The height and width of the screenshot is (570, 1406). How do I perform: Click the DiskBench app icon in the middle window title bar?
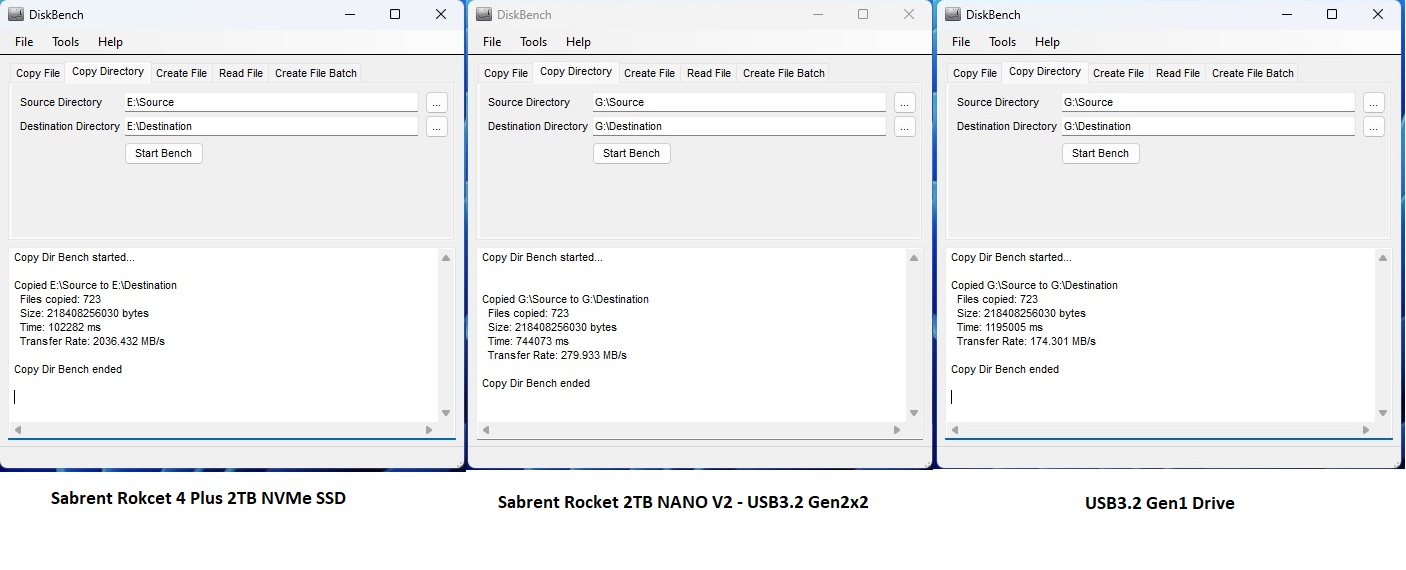click(484, 15)
